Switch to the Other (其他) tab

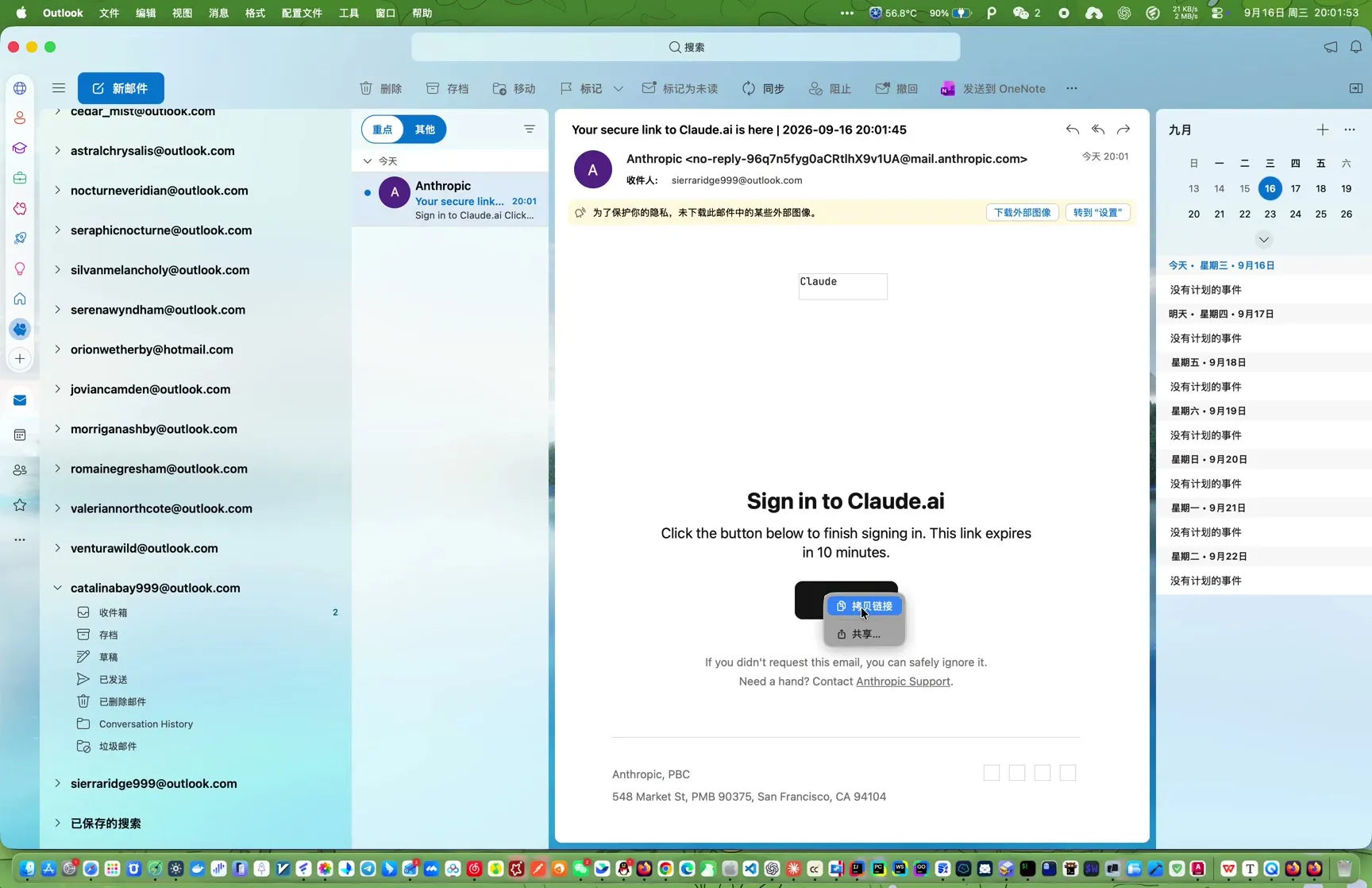(x=425, y=129)
